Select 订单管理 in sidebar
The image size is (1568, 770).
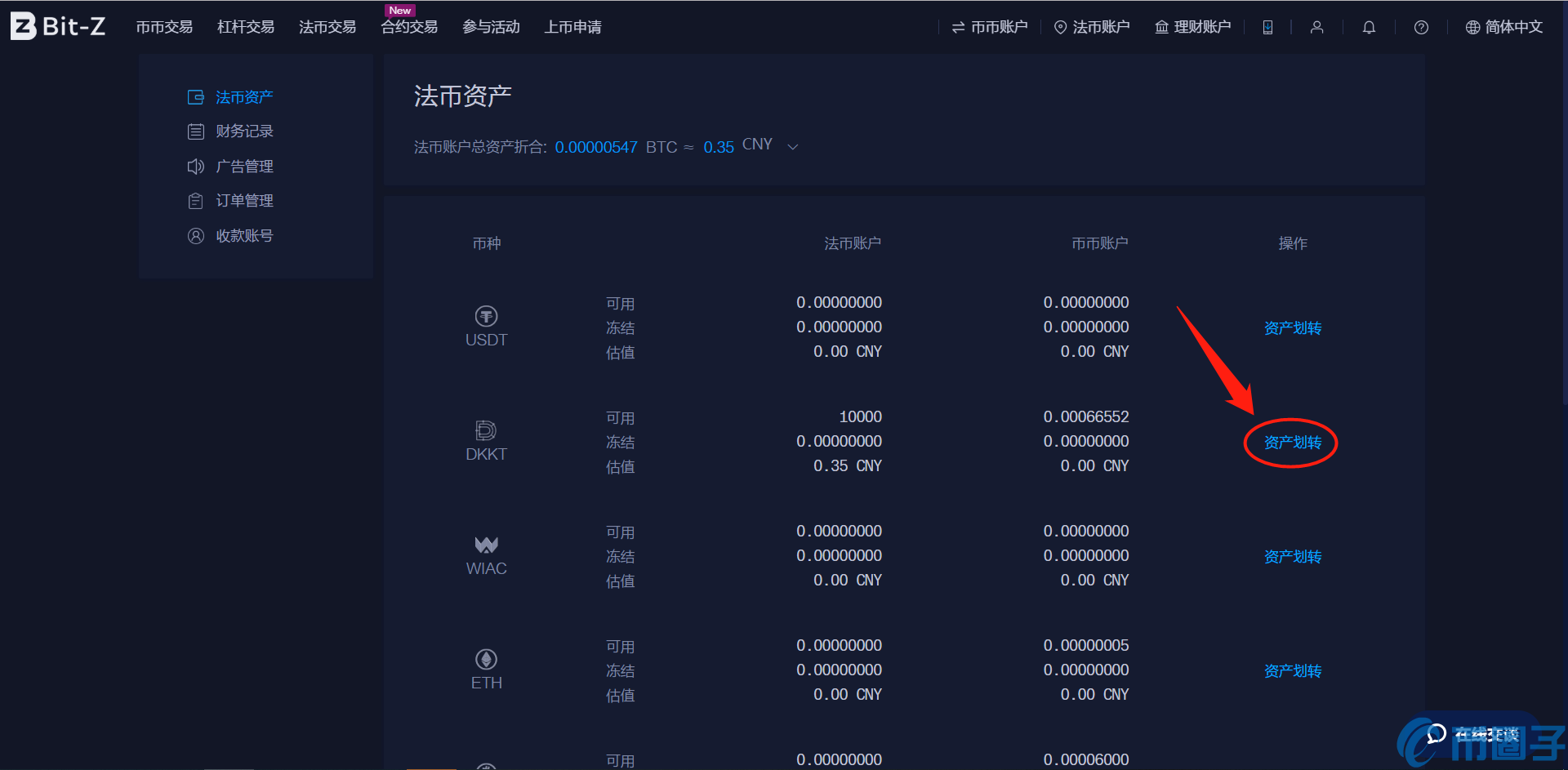click(244, 201)
